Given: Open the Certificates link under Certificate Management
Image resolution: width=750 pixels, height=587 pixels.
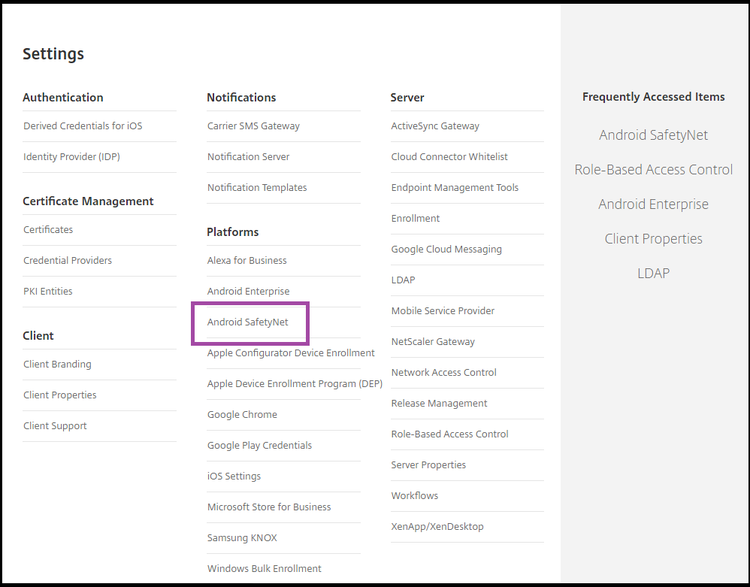Looking at the screenshot, I should click(x=48, y=230).
